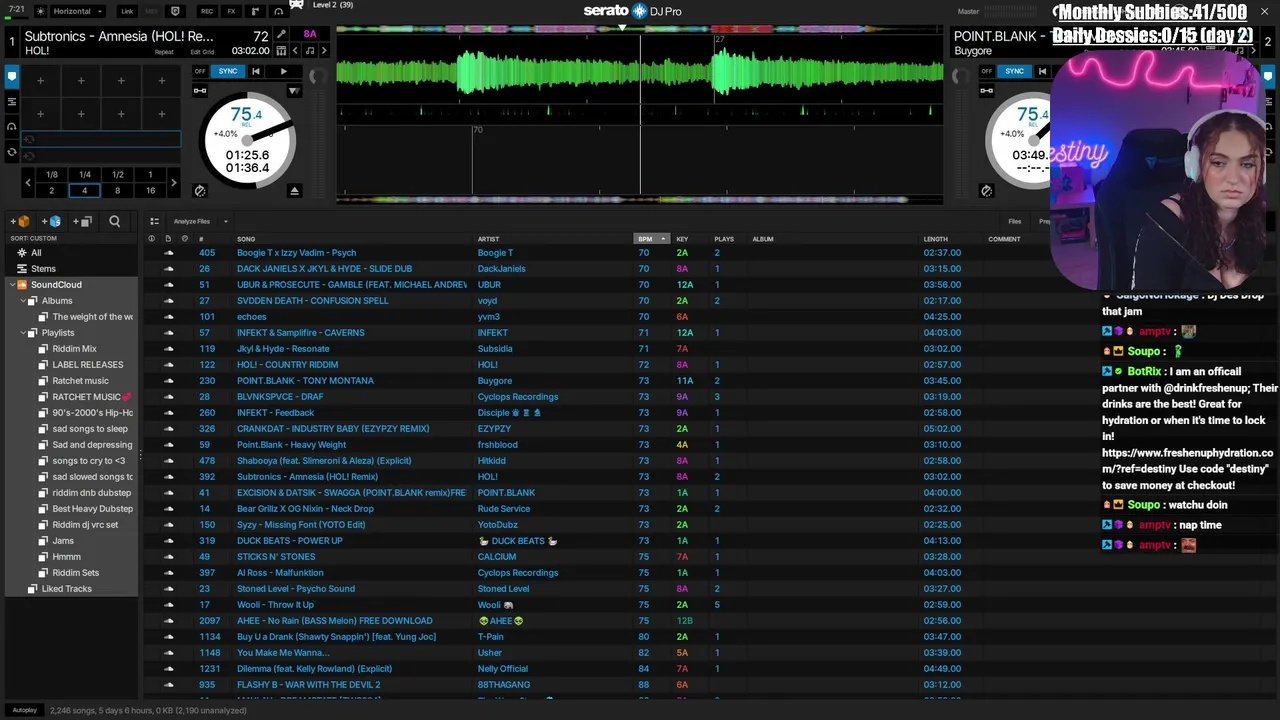Add a cue point in the first empty slot
Viewport: 1280px width, 720px height.
click(41, 81)
